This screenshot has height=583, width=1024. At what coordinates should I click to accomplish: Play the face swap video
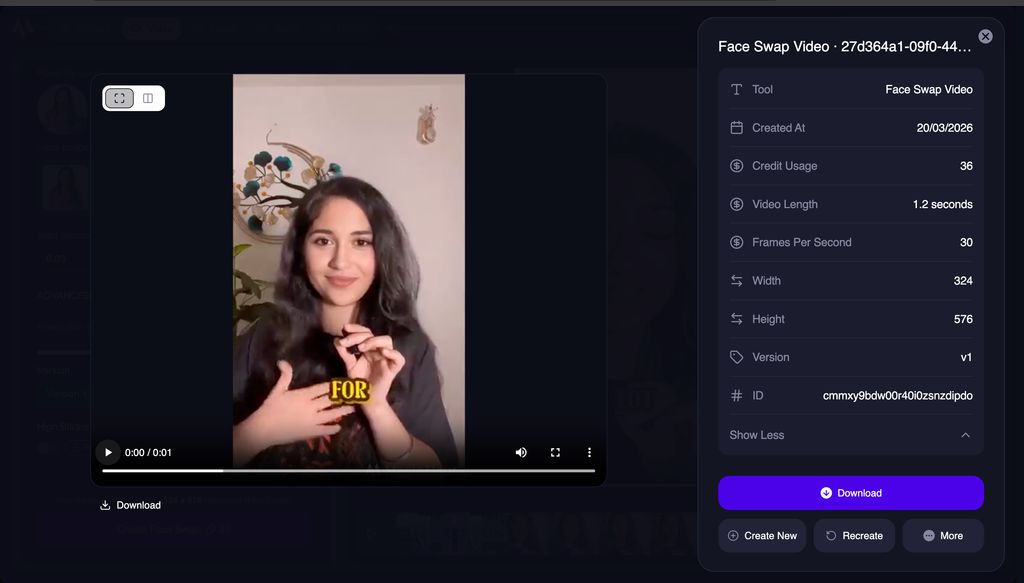pyautogui.click(x=108, y=452)
